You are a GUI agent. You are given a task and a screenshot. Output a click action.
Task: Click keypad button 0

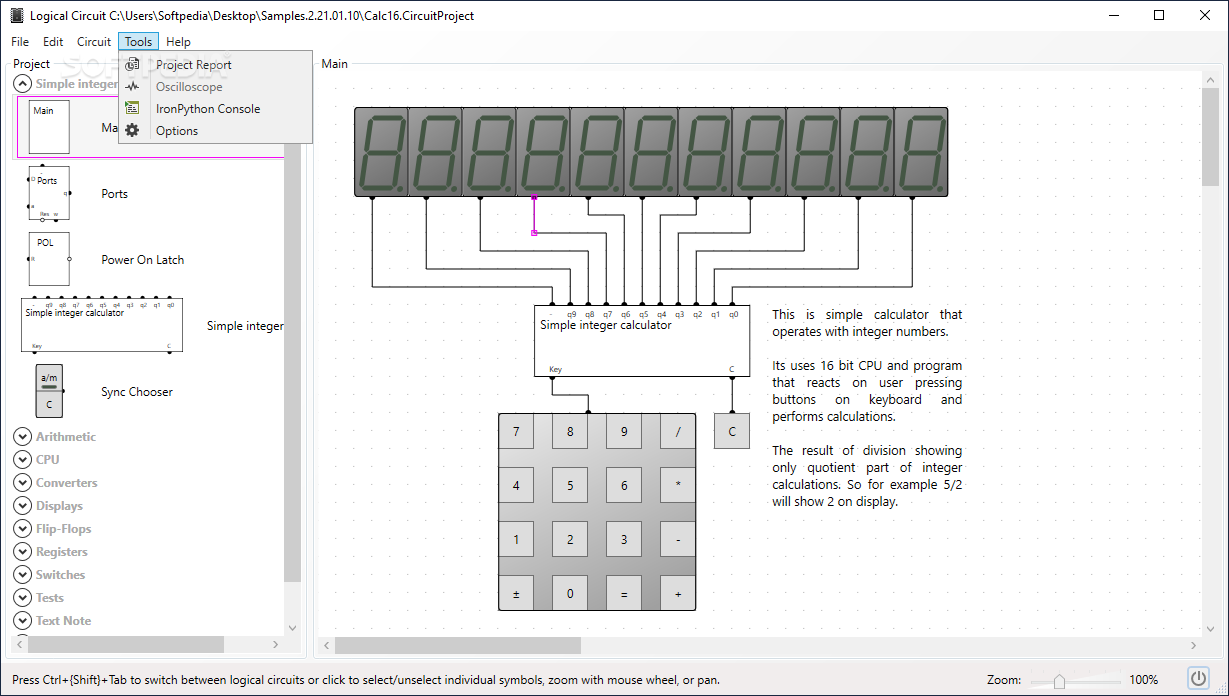570,594
